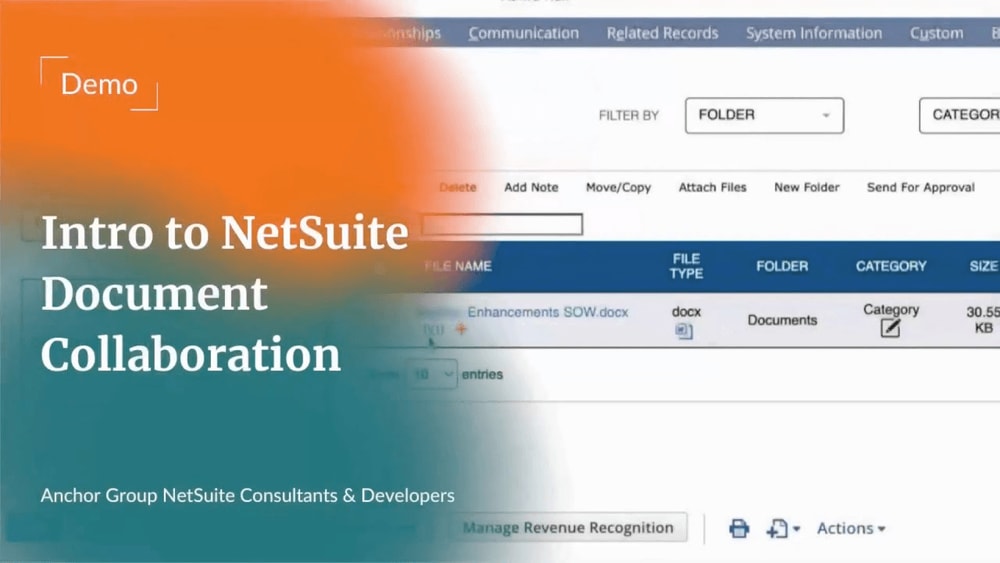Screen dimensions: 1000x563
Task: Click the docx file type icon
Action: click(x=684, y=331)
